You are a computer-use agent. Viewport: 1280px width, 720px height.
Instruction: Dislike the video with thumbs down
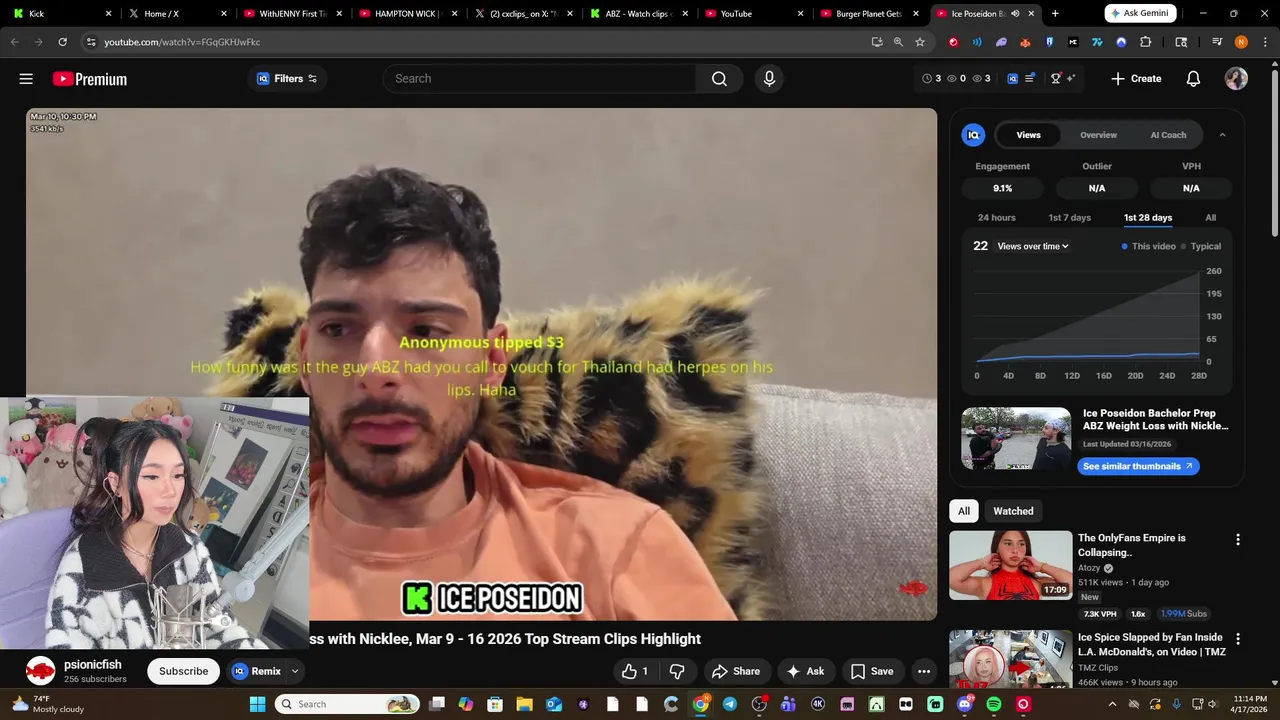coord(677,672)
